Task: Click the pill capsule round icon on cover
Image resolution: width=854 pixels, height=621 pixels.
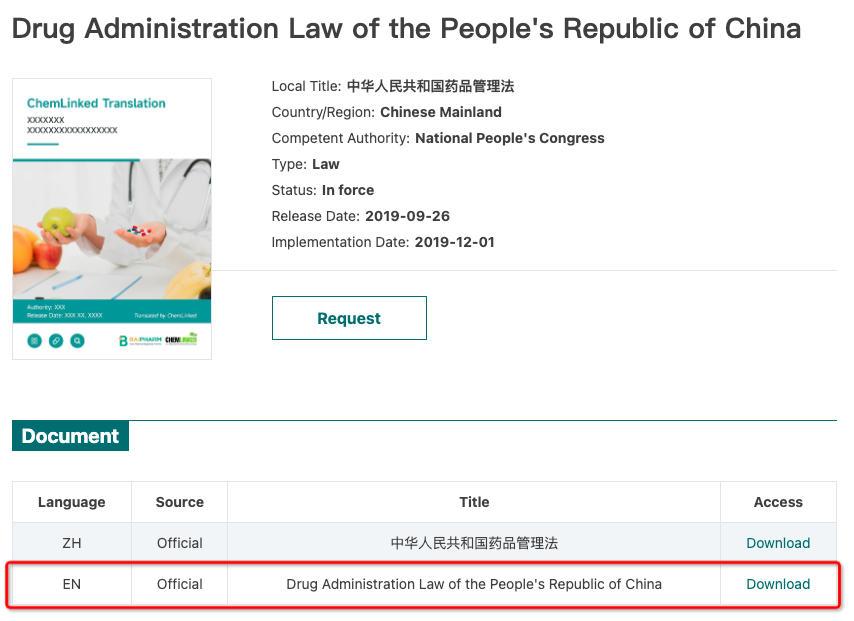Action: tap(56, 341)
